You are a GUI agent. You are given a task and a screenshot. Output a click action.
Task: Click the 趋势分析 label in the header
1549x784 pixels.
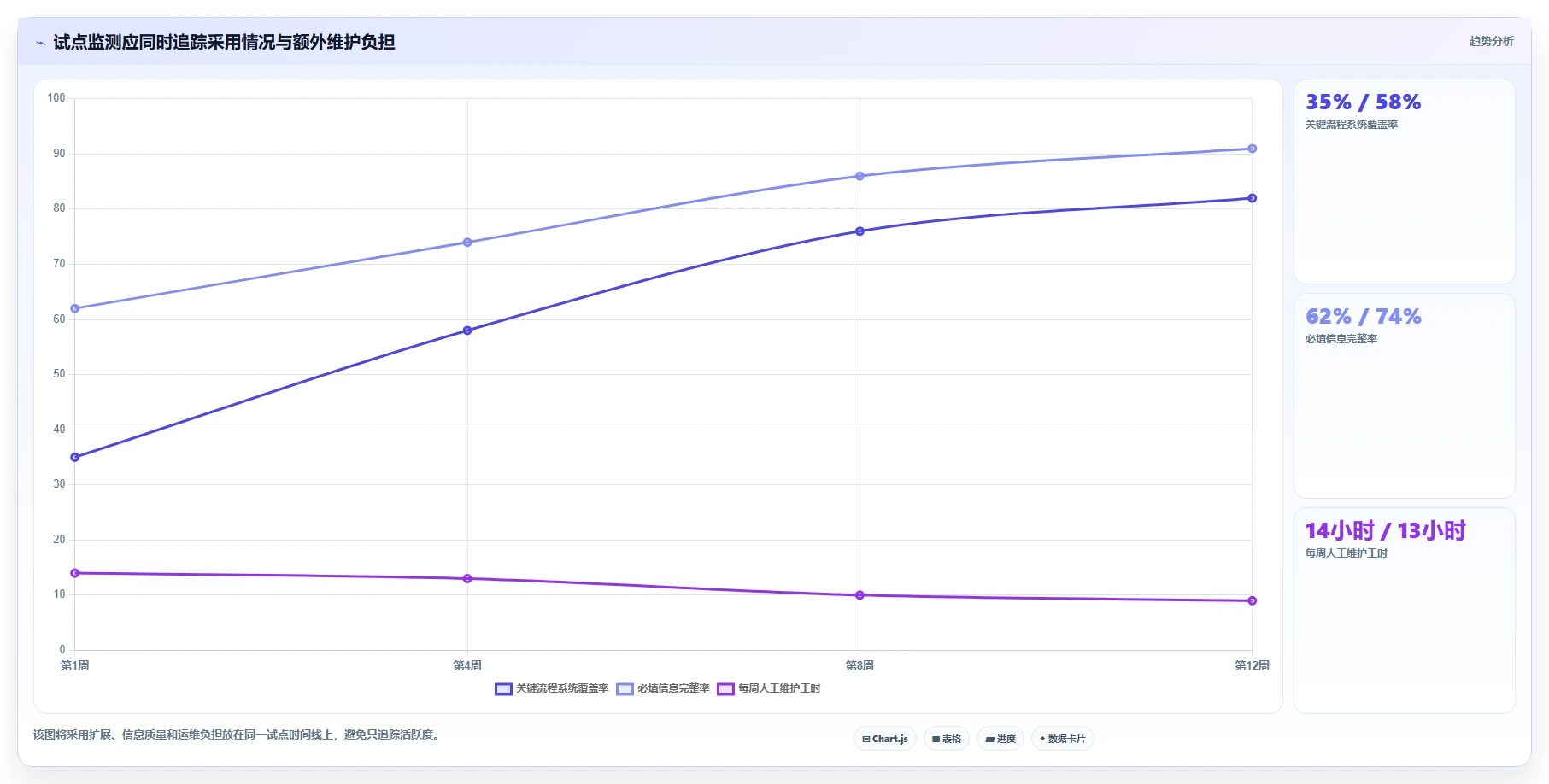(x=1491, y=41)
